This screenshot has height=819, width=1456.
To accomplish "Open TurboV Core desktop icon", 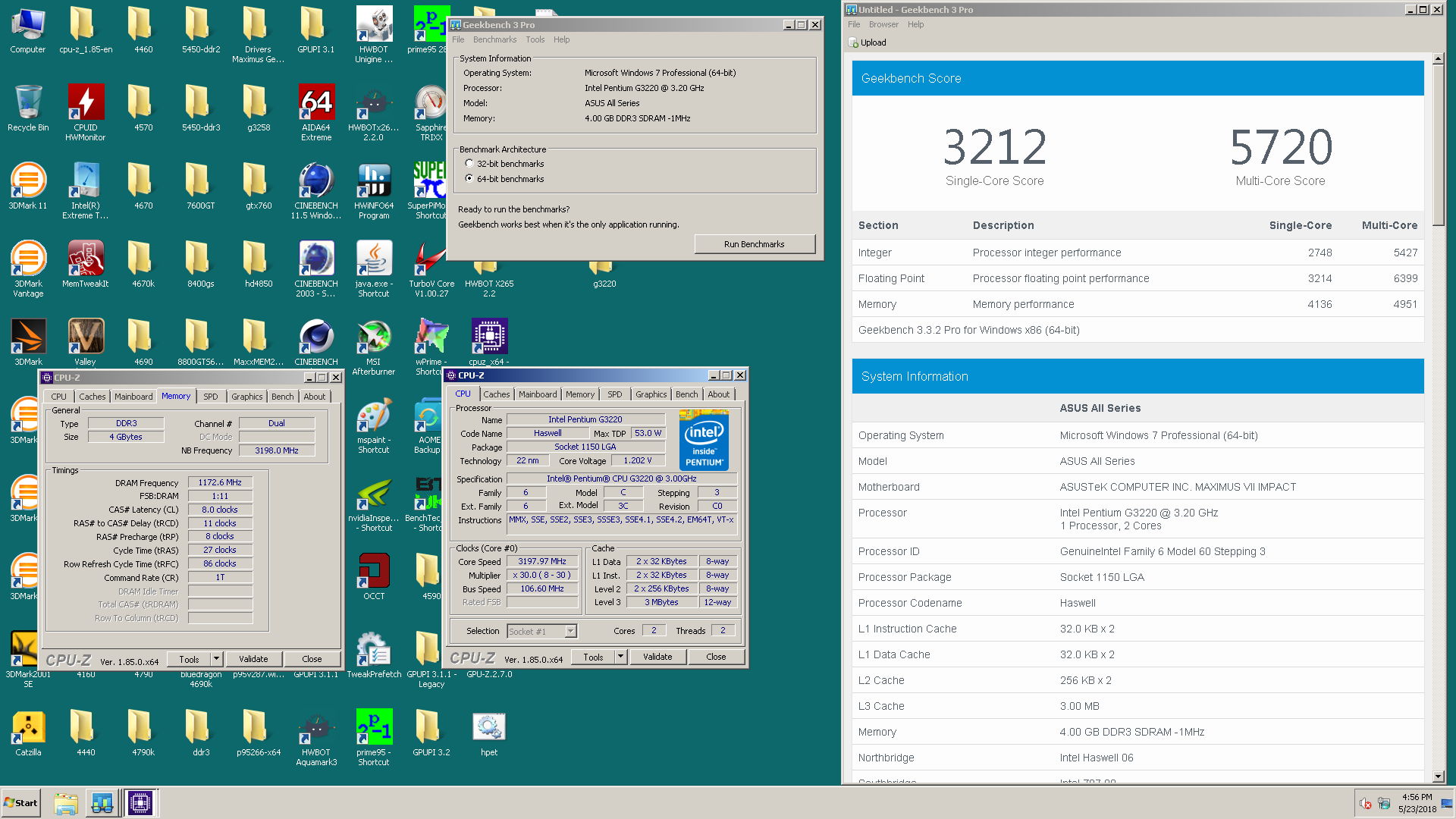I will tap(431, 268).
